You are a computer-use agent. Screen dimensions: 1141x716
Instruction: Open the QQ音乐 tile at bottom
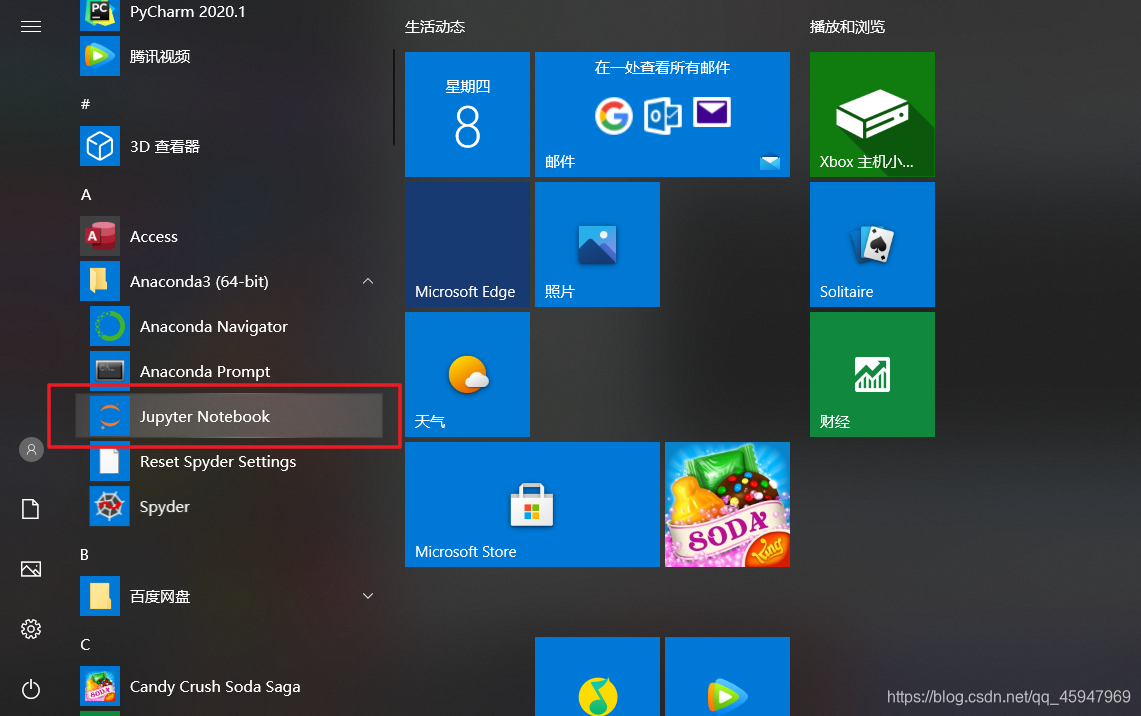point(597,677)
